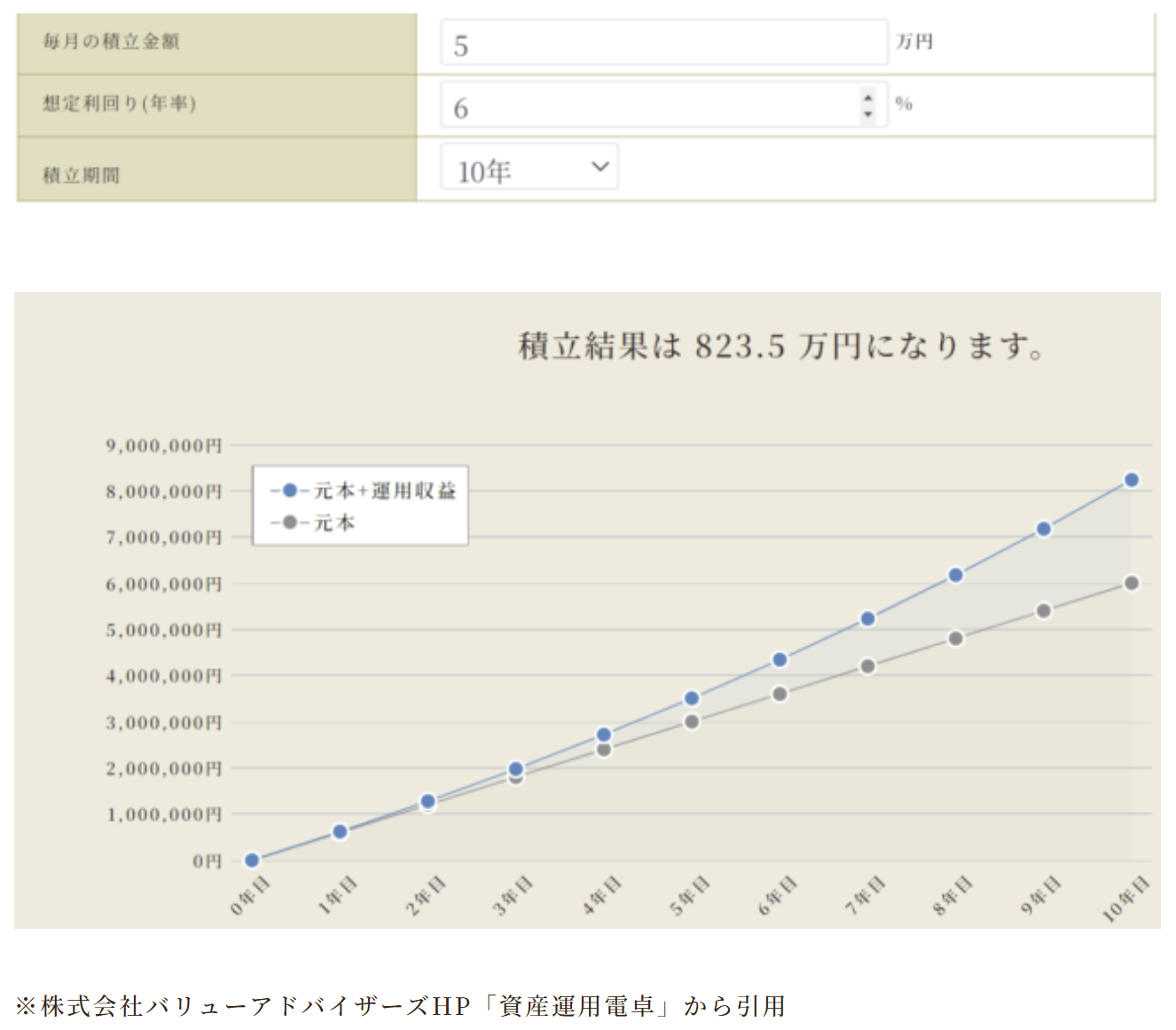Click the 万円 unit label
This screenshot has height=1030, width=1176.
(x=914, y=42)
